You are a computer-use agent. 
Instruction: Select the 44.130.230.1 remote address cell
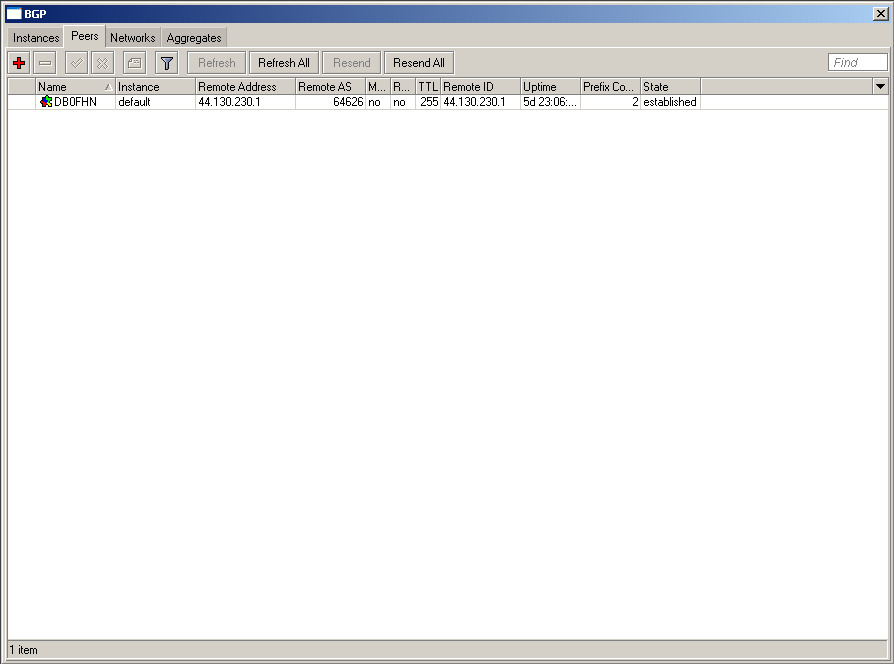[x=244, y=102]
